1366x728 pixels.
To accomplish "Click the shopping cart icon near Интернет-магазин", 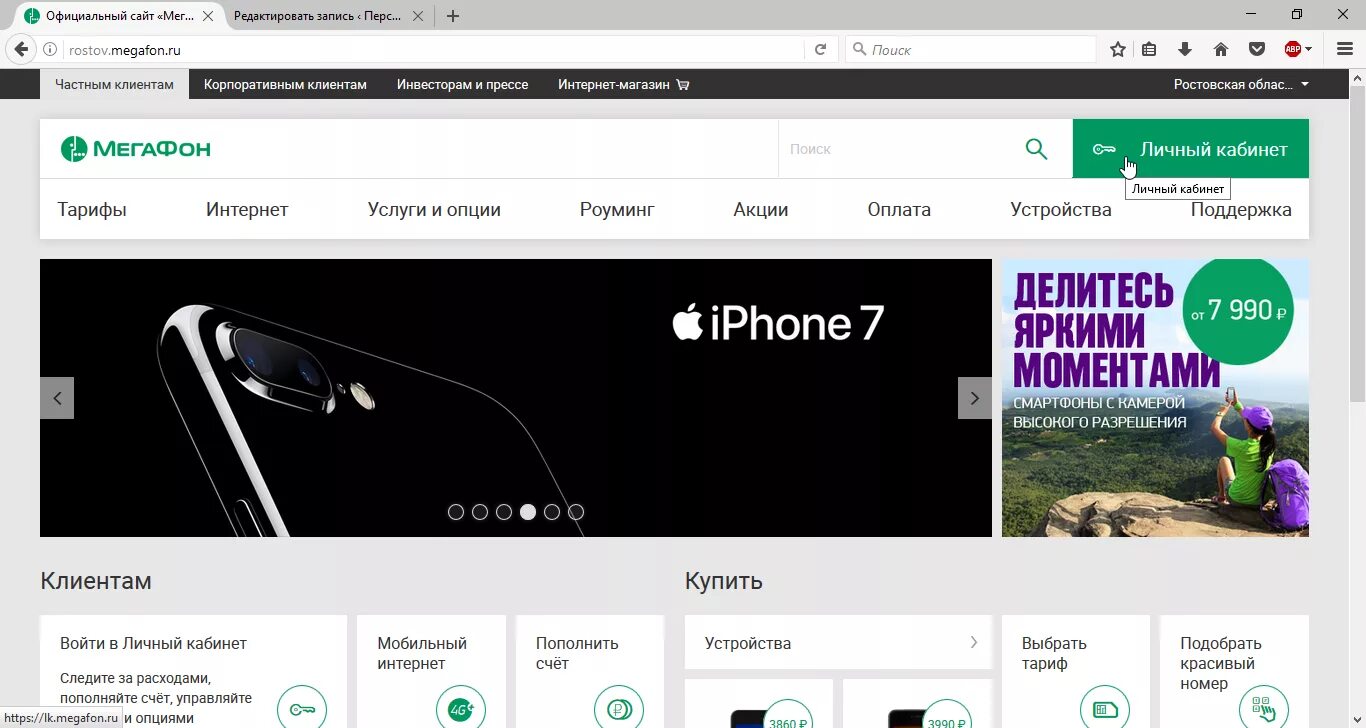I will click(683, 85).
